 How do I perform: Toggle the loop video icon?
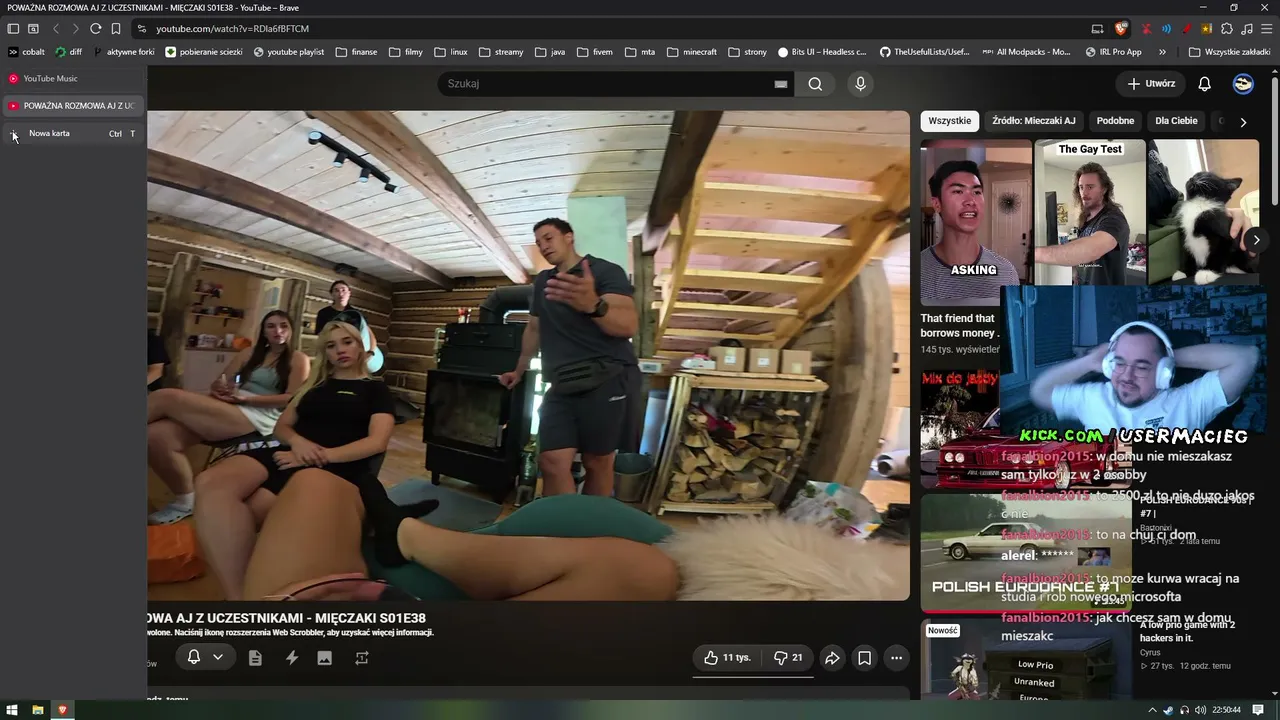point(362,658)
